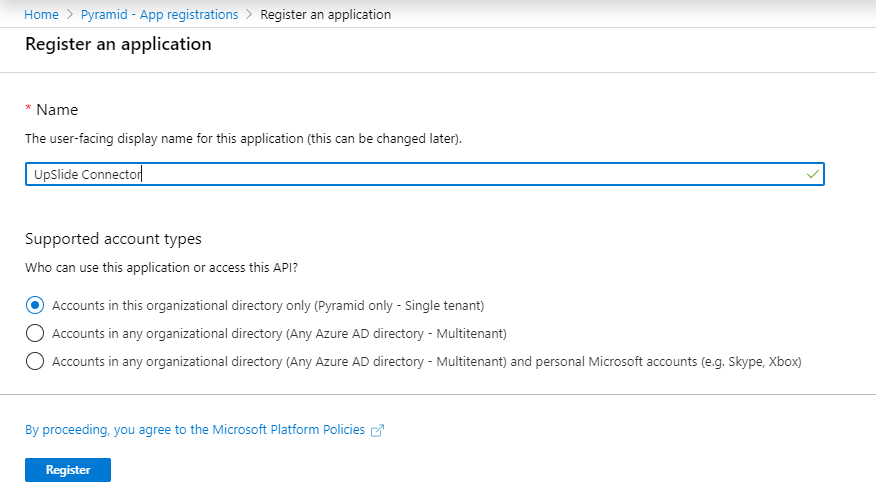Click the 'Pyramid only - Single tenant' label text
Viewport: 876px width, 494px height.
pos(399,306)
